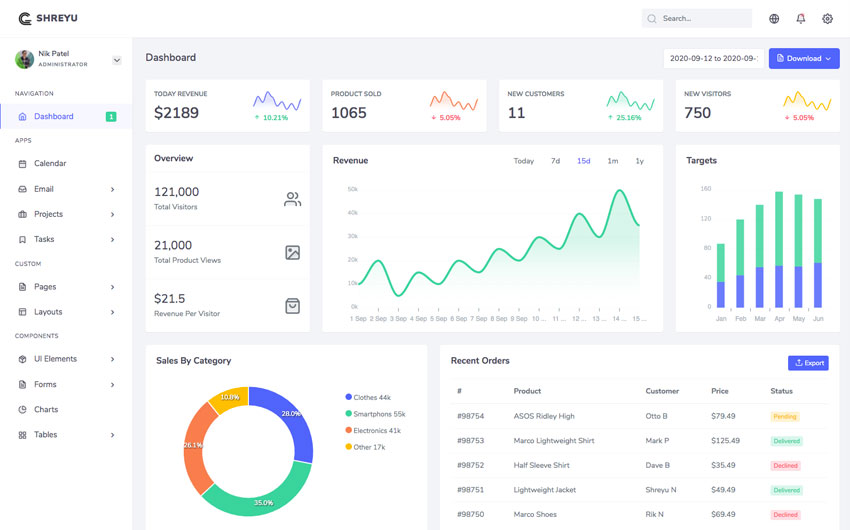
Task: Click the Calendar icon in sidebar
Action: tap(22, 164)
